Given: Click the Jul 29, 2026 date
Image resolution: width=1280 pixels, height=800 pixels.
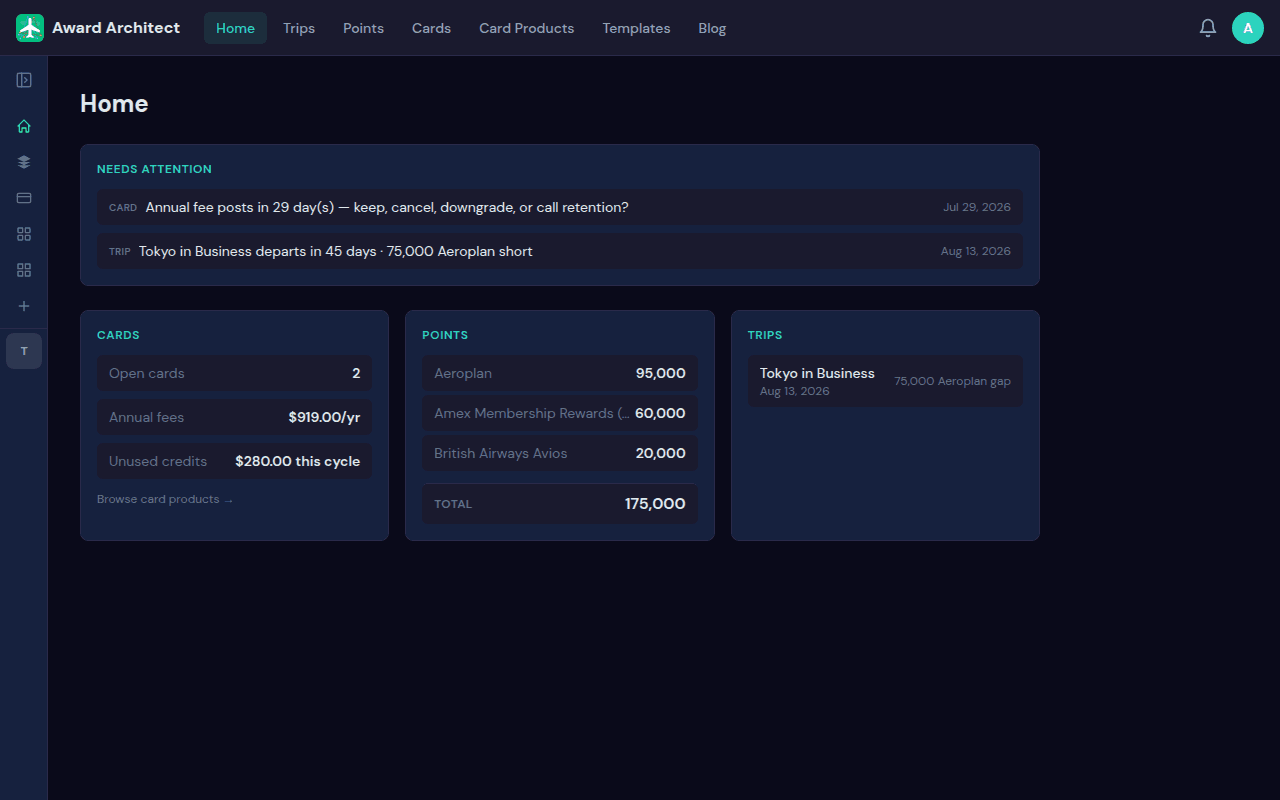Looking at the screenshot, I should point(977,207).
